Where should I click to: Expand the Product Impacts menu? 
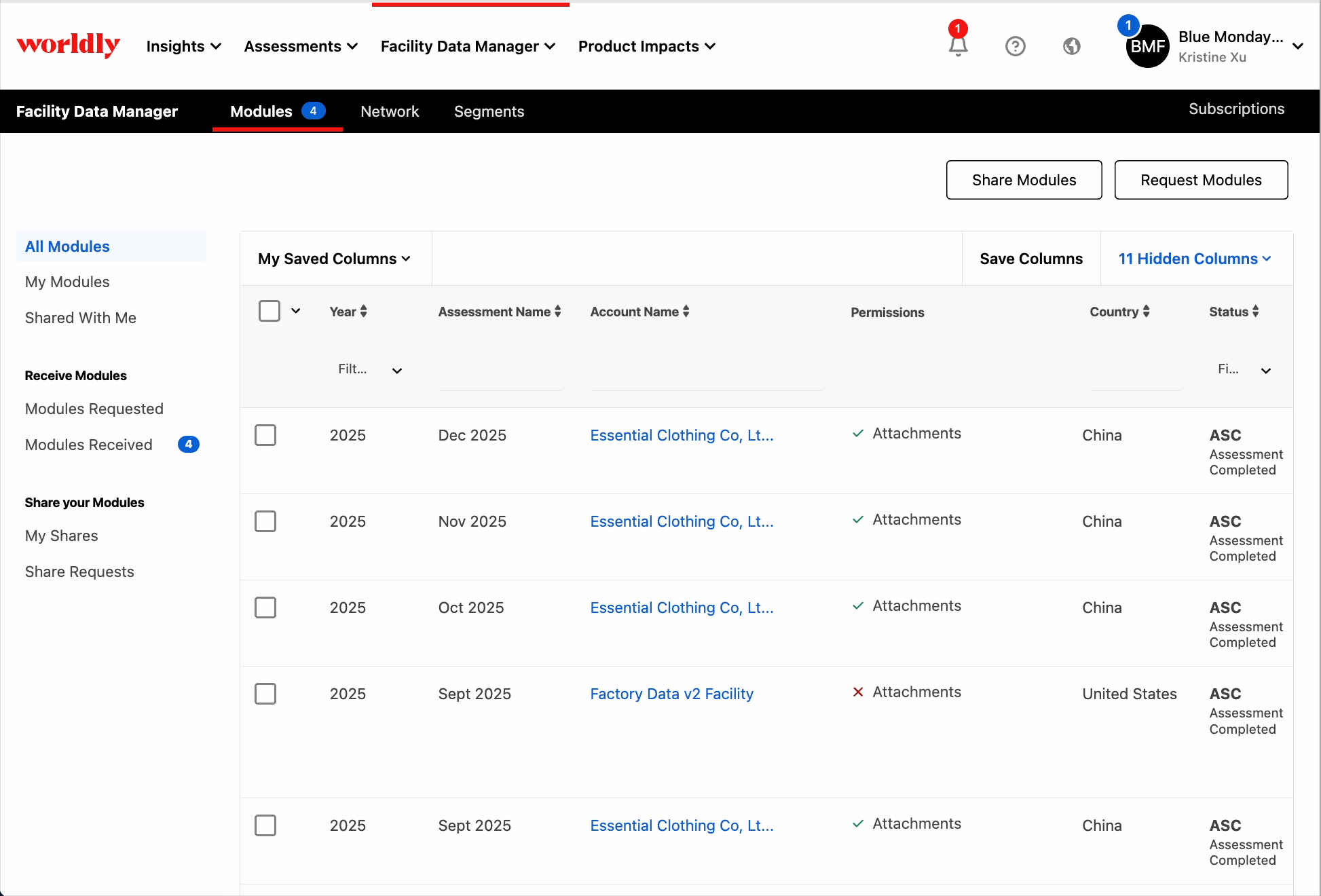point(646,46)
